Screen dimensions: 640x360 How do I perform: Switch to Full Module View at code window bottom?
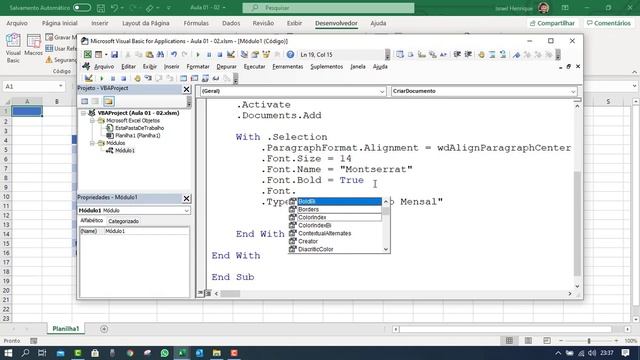(208, 293)
